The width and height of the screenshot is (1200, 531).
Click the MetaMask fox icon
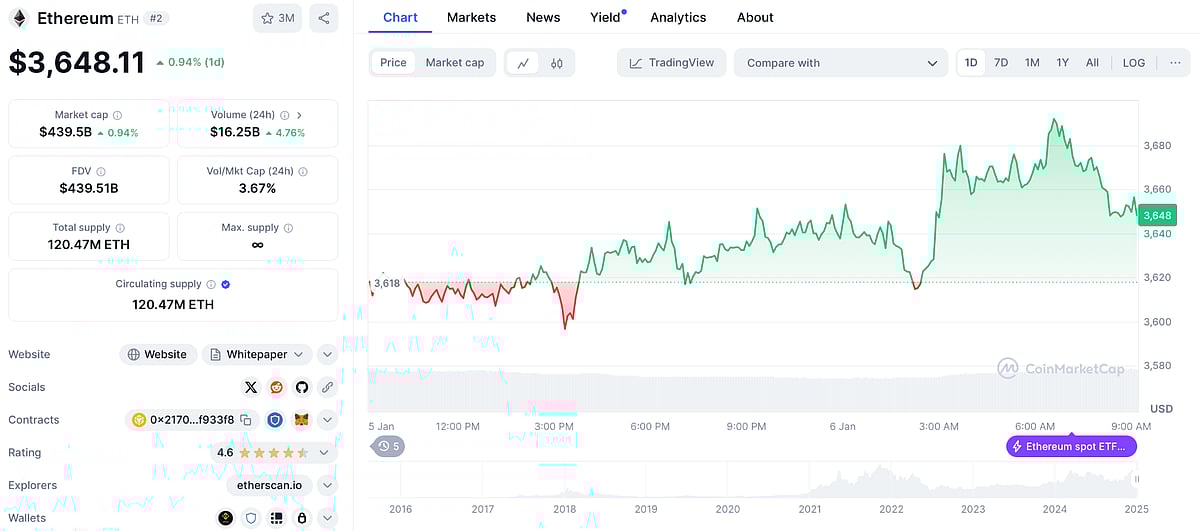pyautogui.click(x=301, y=420)
